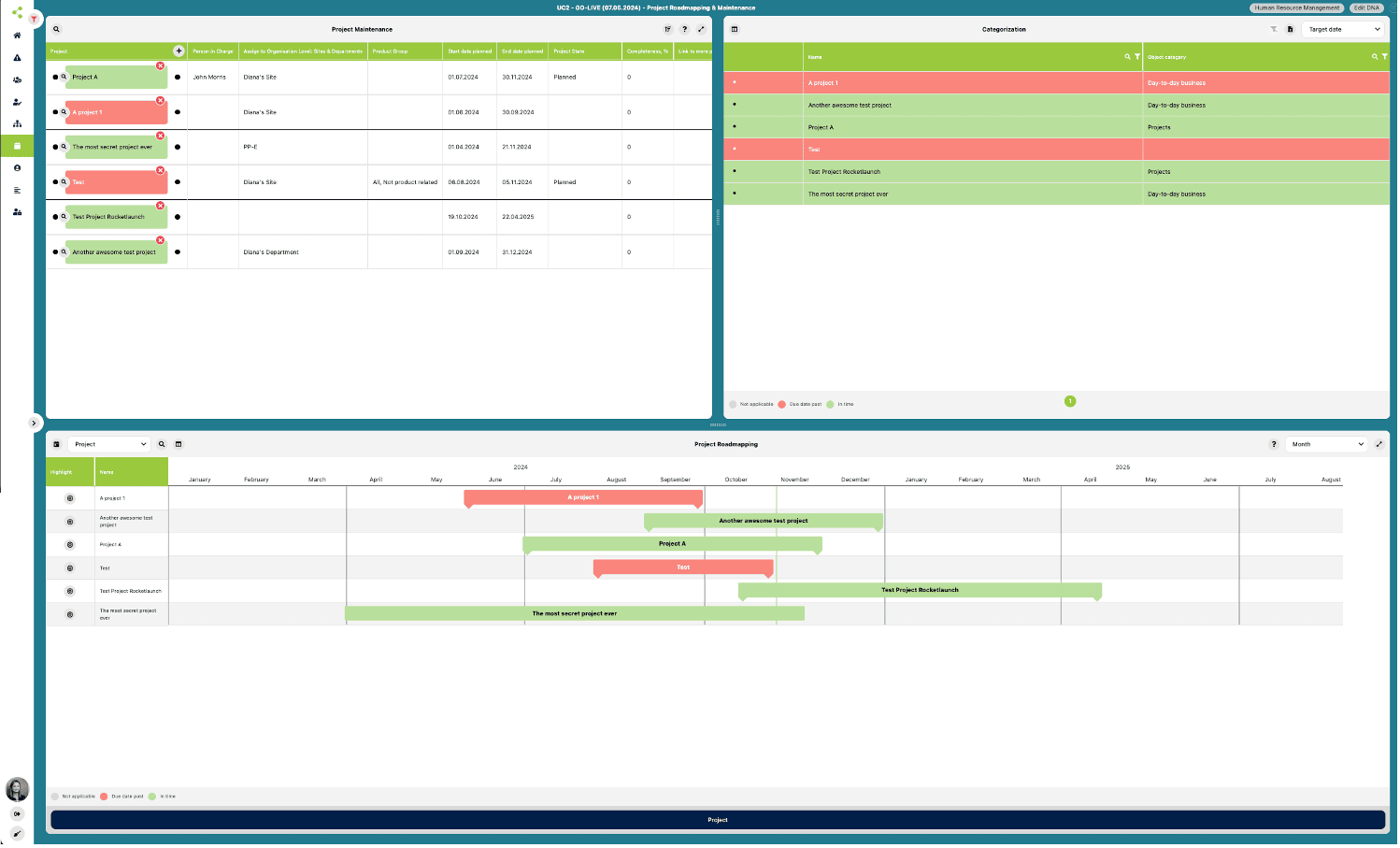Export Categorization table as file
The height and width of the screenshot is (848, 1400).
pyautogui.click(x=1291, y=29)
